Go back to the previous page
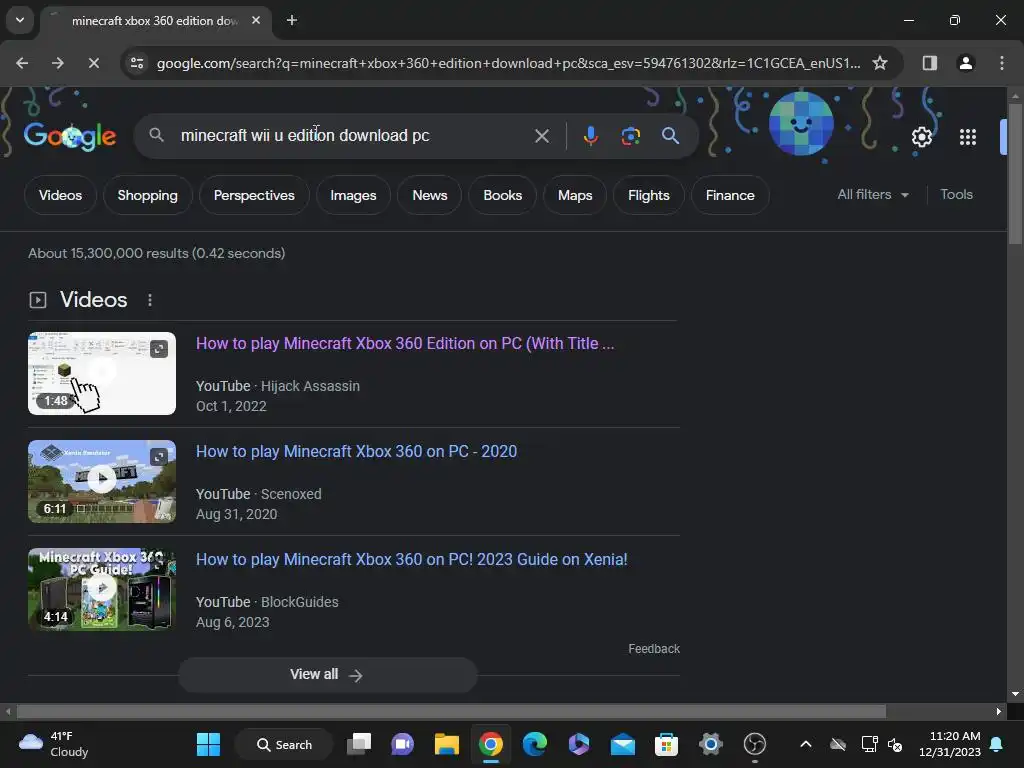The height and width of the screenshot is (768, 1024). click(22, 63)
